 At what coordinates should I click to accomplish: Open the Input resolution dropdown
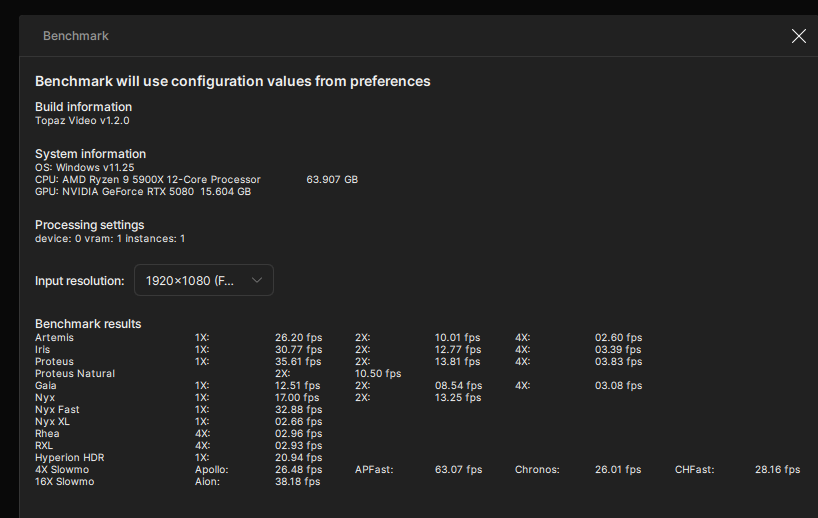pos(203,281)
